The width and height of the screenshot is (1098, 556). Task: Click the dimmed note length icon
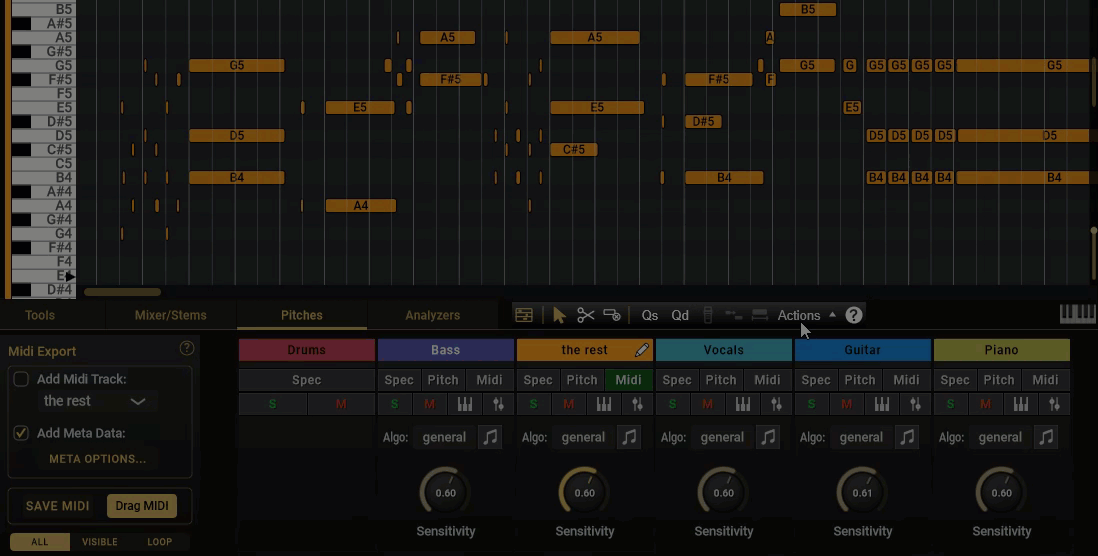pos(760,315)
